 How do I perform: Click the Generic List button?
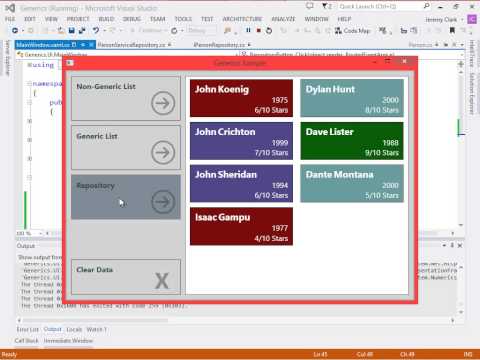coord(126,148)
